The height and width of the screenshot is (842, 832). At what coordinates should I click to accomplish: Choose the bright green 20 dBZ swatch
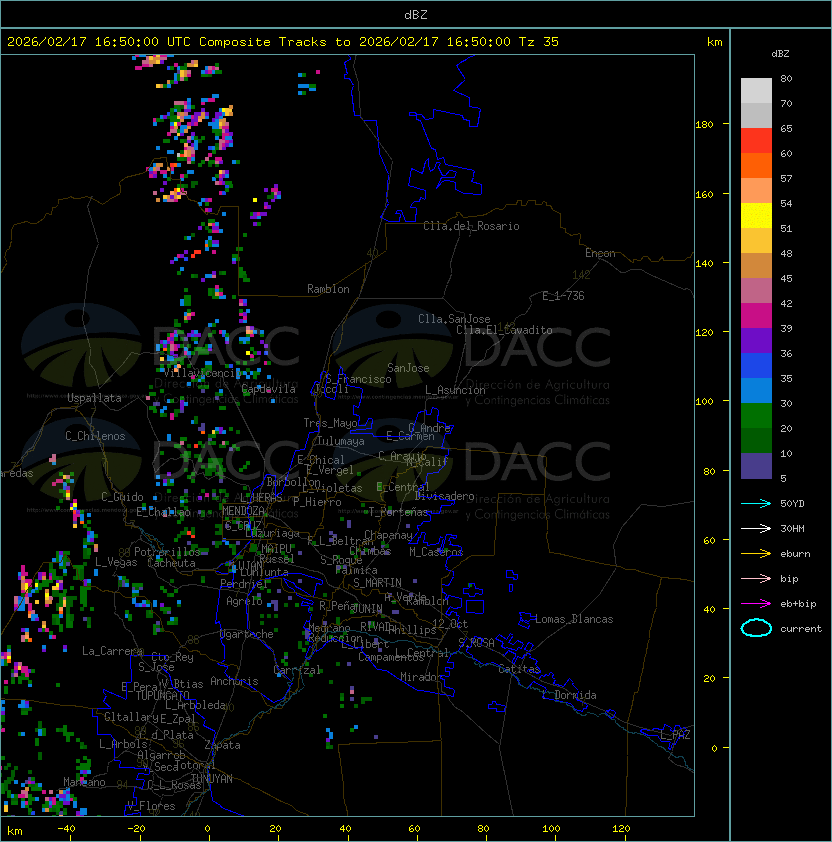click(x=756, y=416)
